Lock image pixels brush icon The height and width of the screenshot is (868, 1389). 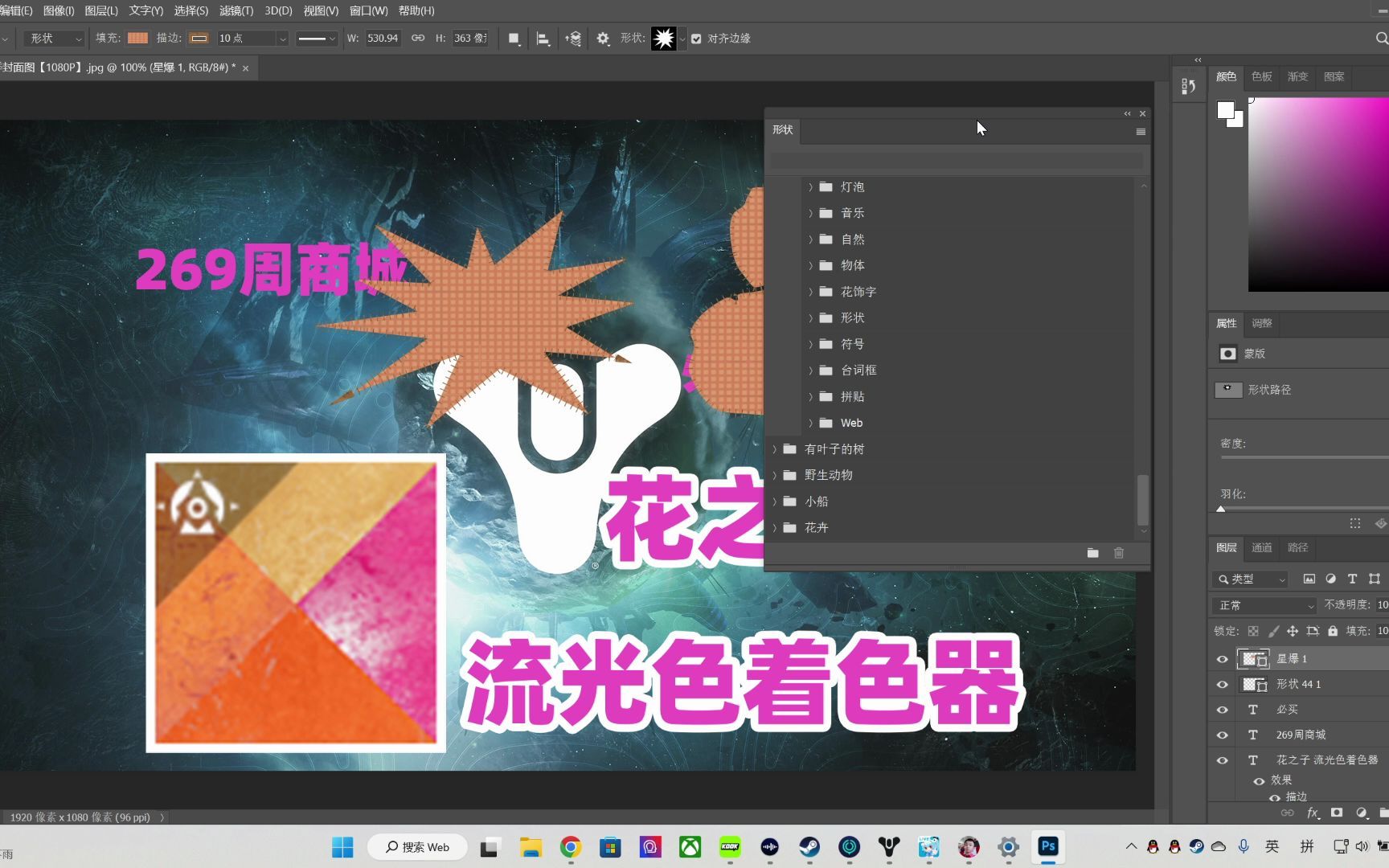coord(1273,631)
